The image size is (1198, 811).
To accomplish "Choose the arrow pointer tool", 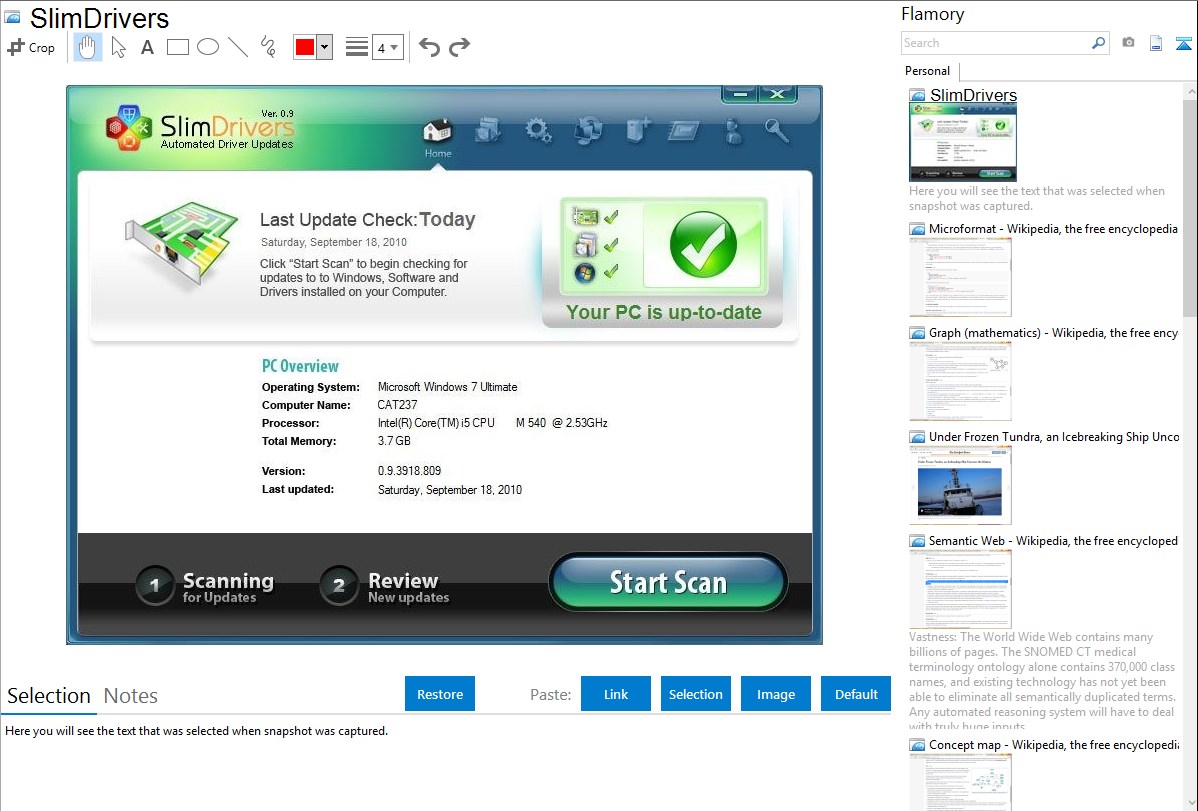I will [x=118, y=47].
